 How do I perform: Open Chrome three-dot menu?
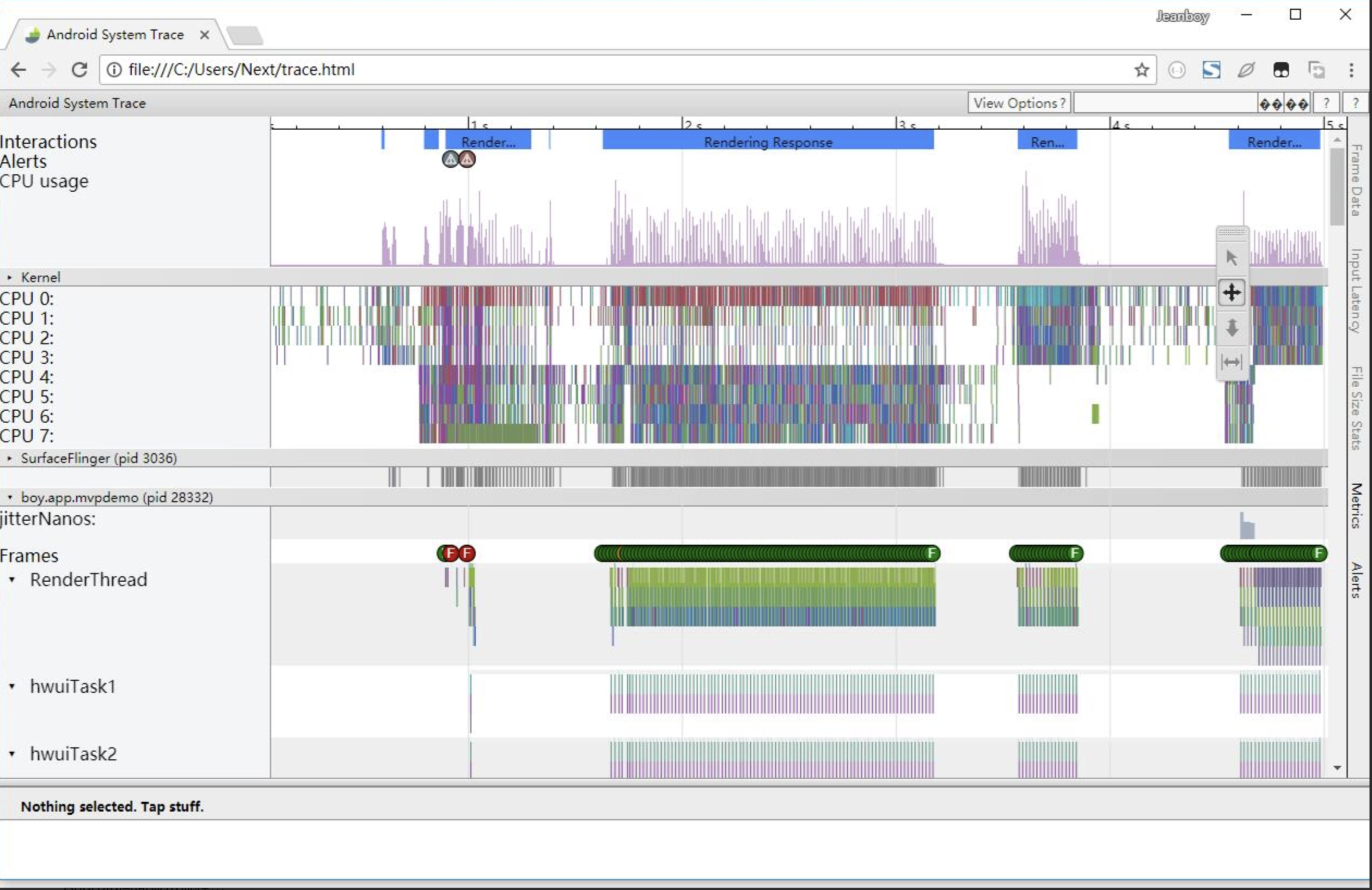tap(1351, 70)
